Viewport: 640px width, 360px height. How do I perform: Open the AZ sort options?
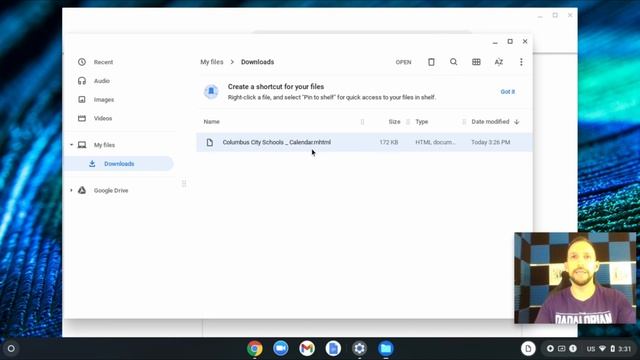point(498,62)
